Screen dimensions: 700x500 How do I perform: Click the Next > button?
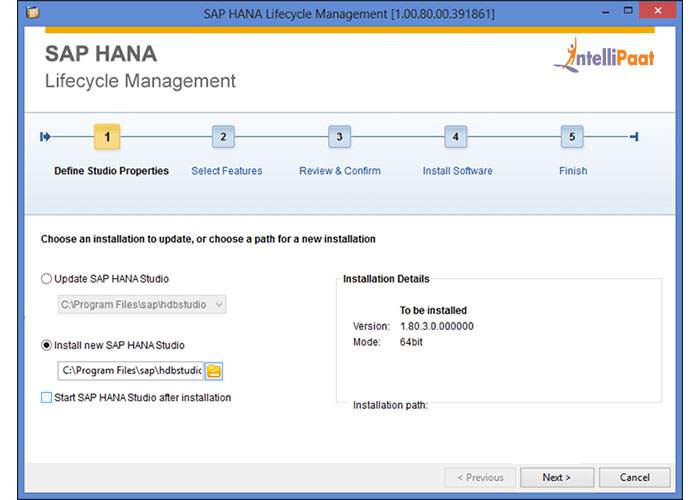point(557,478)
